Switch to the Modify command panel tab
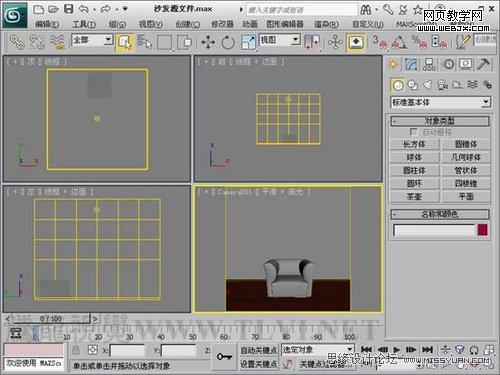Viewport: 500px width, 375px height. [x=411, y=64]
